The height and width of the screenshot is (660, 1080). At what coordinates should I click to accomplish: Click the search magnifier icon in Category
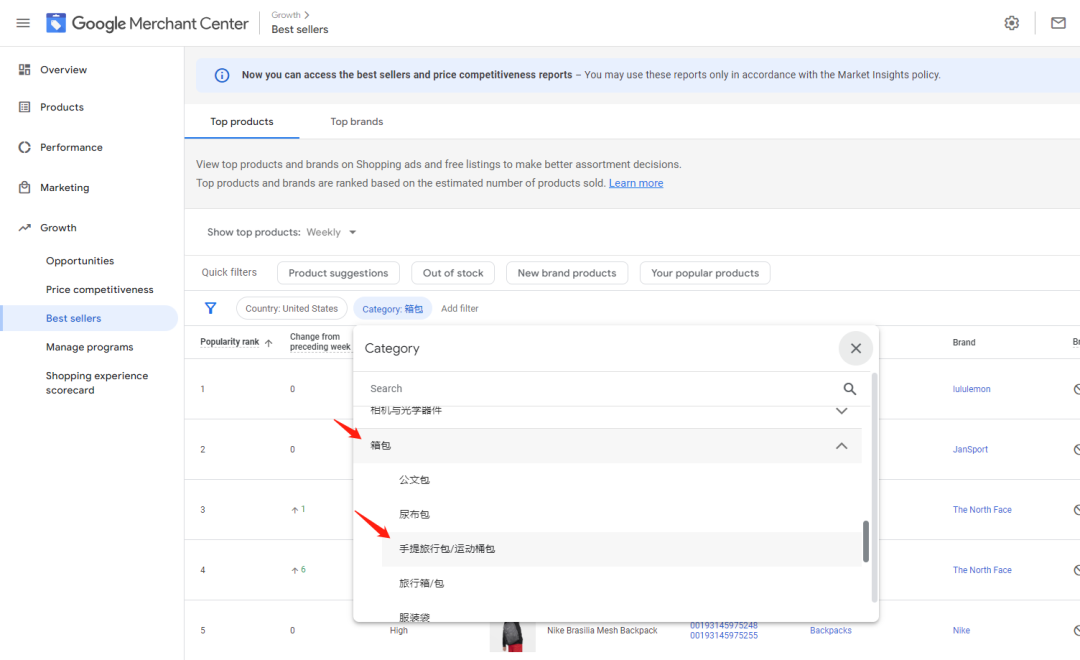point(849,389)
